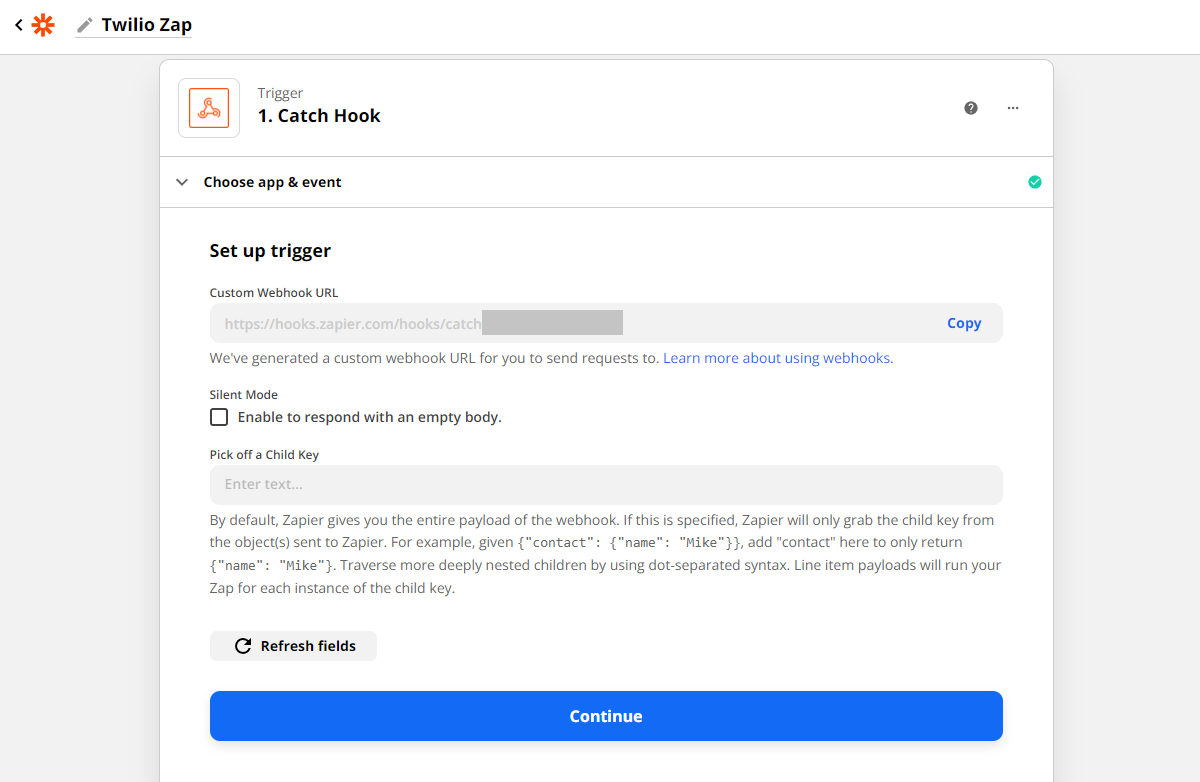Collapse section using chevron beside Choose app & event
Screen dimensions: 1200x782
click(182, 182)
